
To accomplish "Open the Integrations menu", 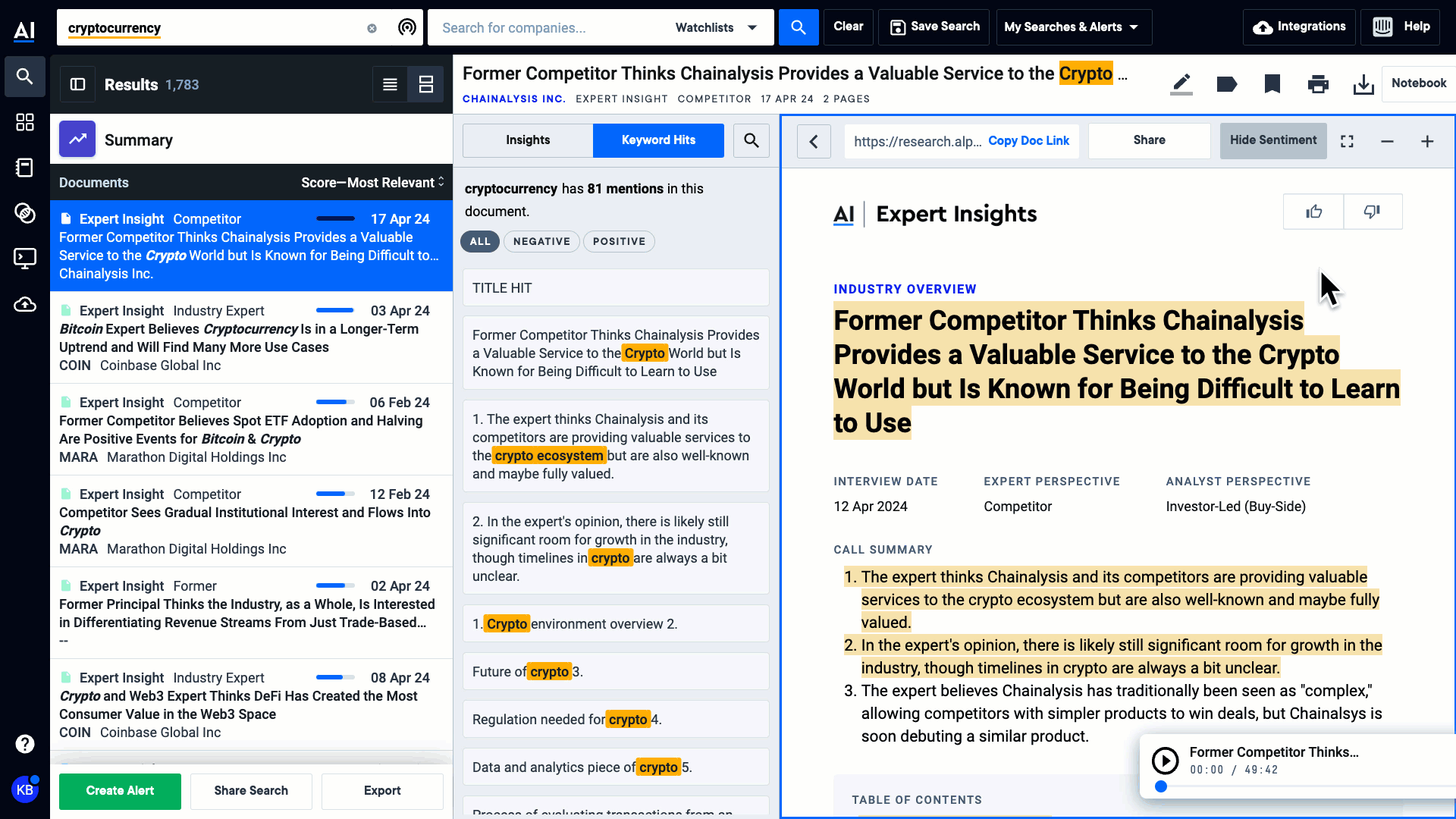I will coord(1299,27).
